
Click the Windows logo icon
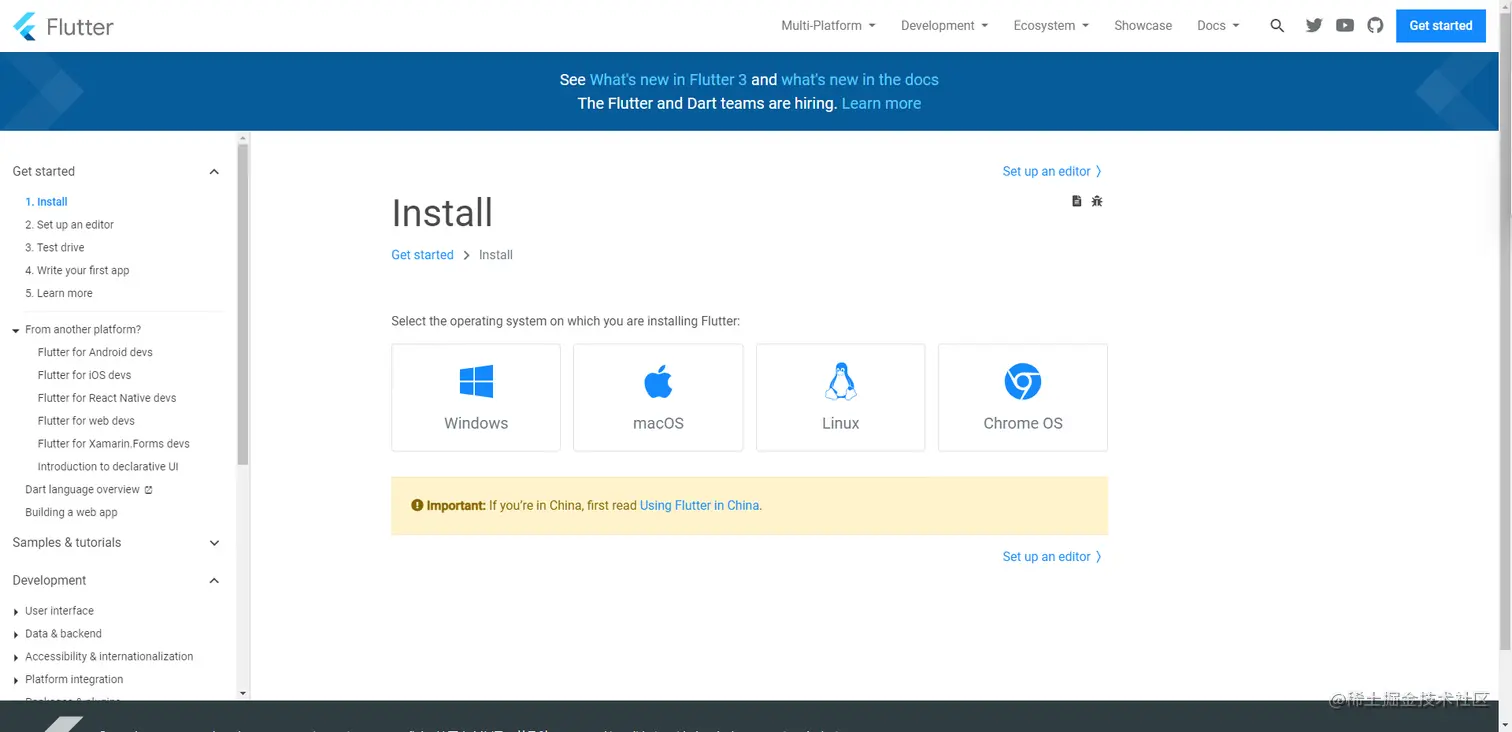click(x=476, y=381)
